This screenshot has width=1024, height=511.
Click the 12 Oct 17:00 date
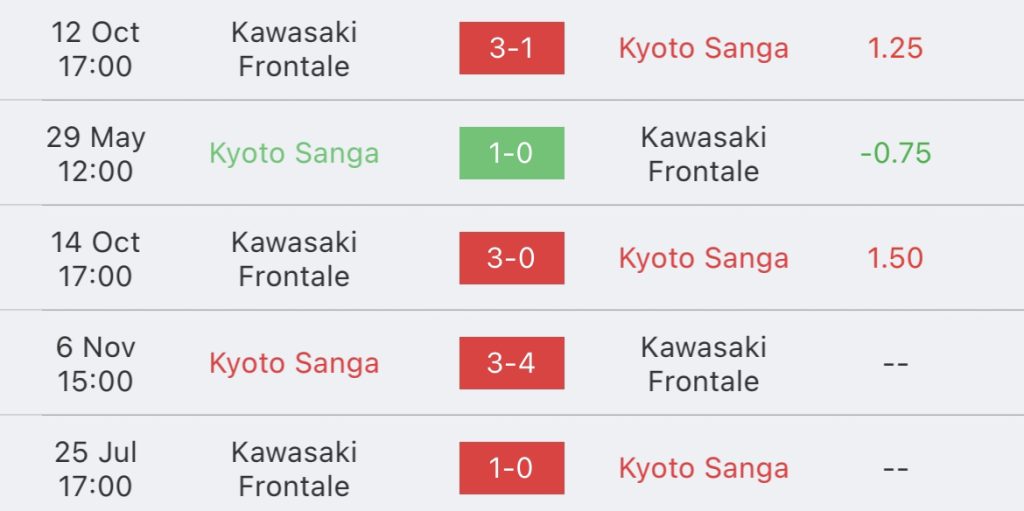pos(95,49)
